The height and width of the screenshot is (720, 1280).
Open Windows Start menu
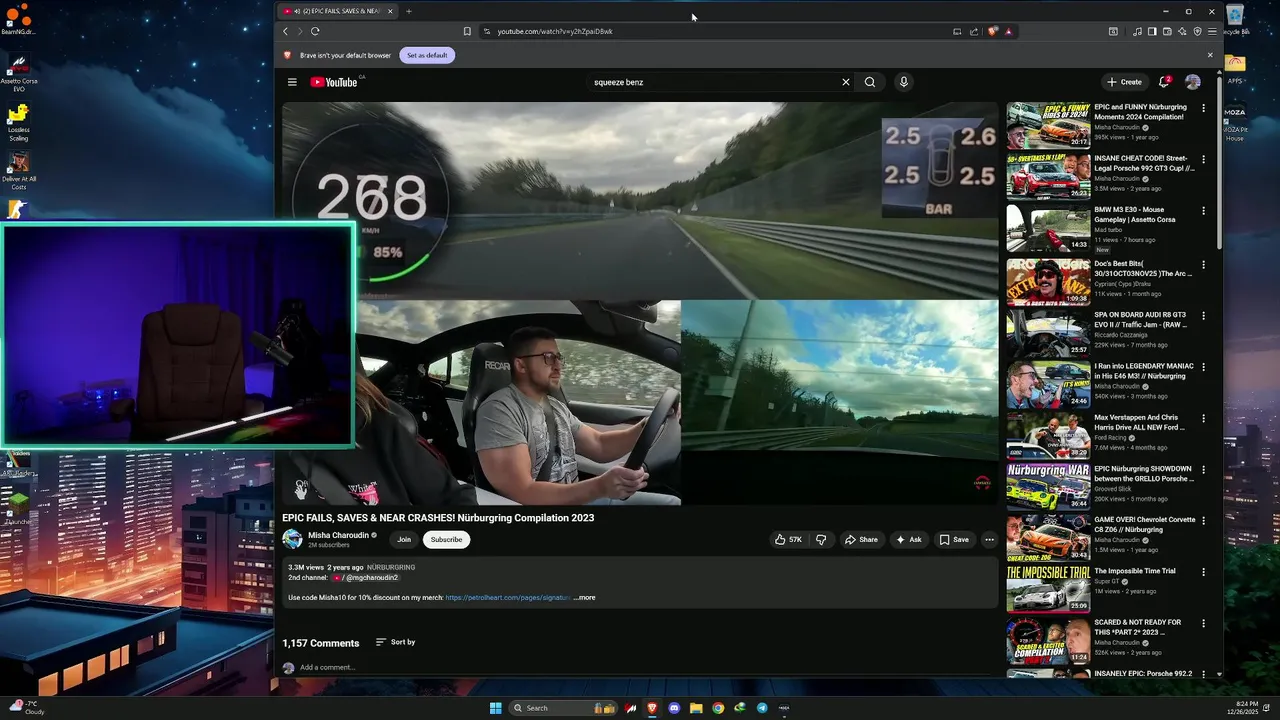[495, 708]
